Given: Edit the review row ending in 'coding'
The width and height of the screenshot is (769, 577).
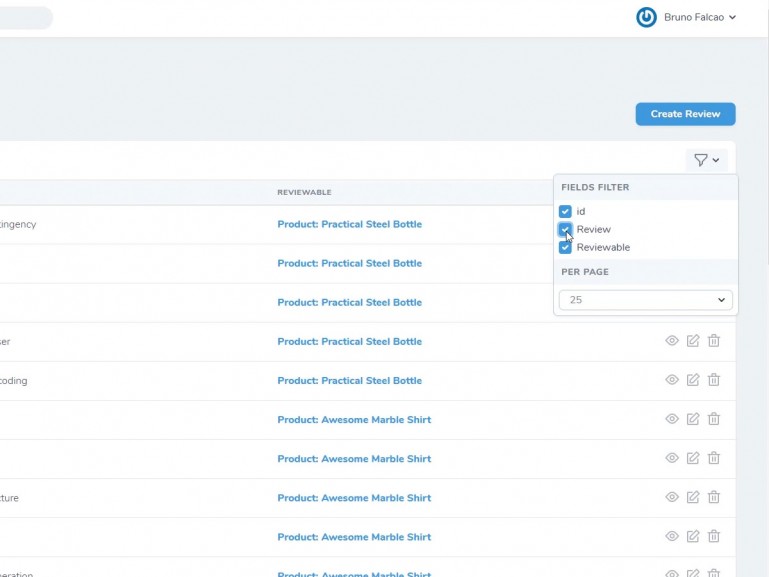Looking at the screenshot, I should [693, 380].
